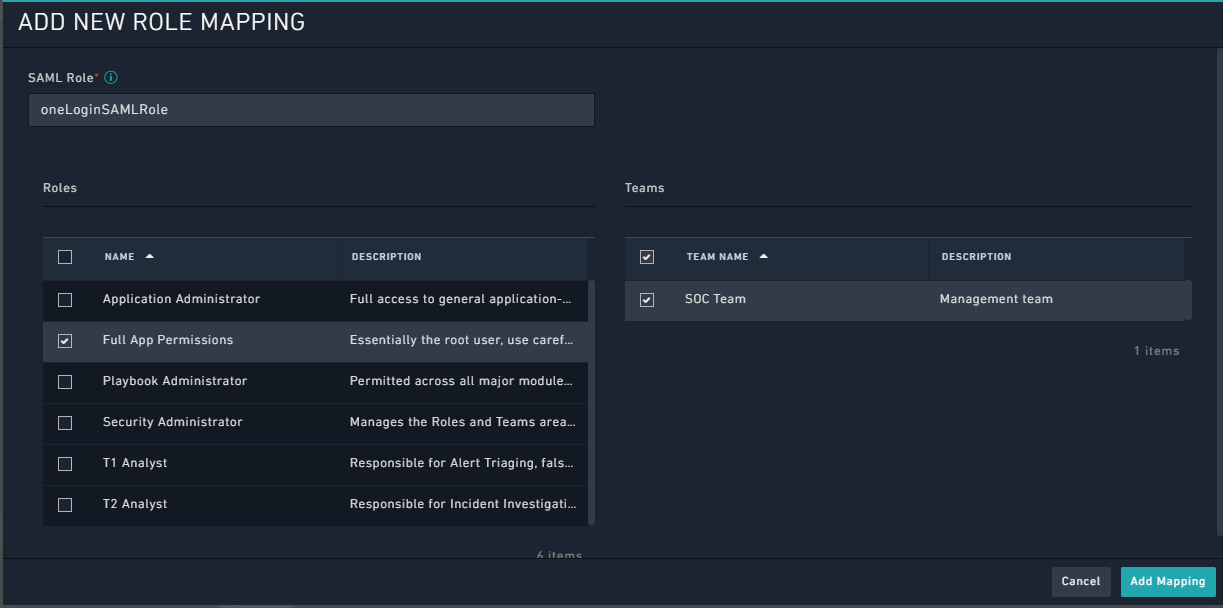This screenshot has width=1223, height=608.
Task: Check the Application Administrator role checkbox
Action: (65, 299)
